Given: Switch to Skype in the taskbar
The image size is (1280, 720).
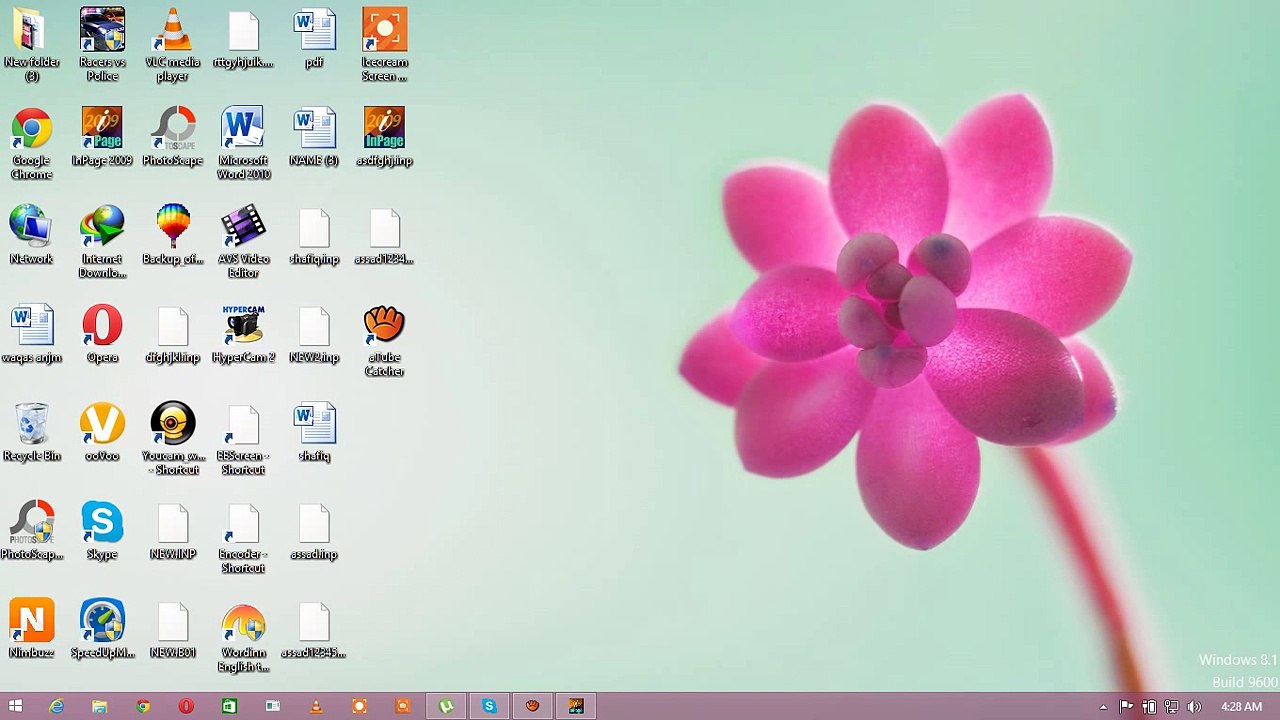Looking at the screenshot, I should coord(489,706).
